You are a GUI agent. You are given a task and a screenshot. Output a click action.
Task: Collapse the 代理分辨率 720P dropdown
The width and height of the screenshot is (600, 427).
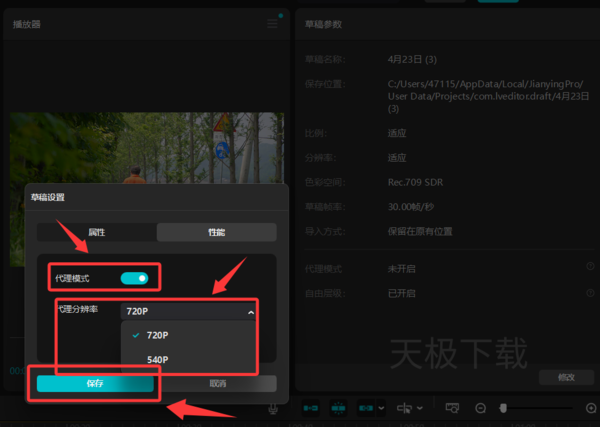tap(188, 311)
